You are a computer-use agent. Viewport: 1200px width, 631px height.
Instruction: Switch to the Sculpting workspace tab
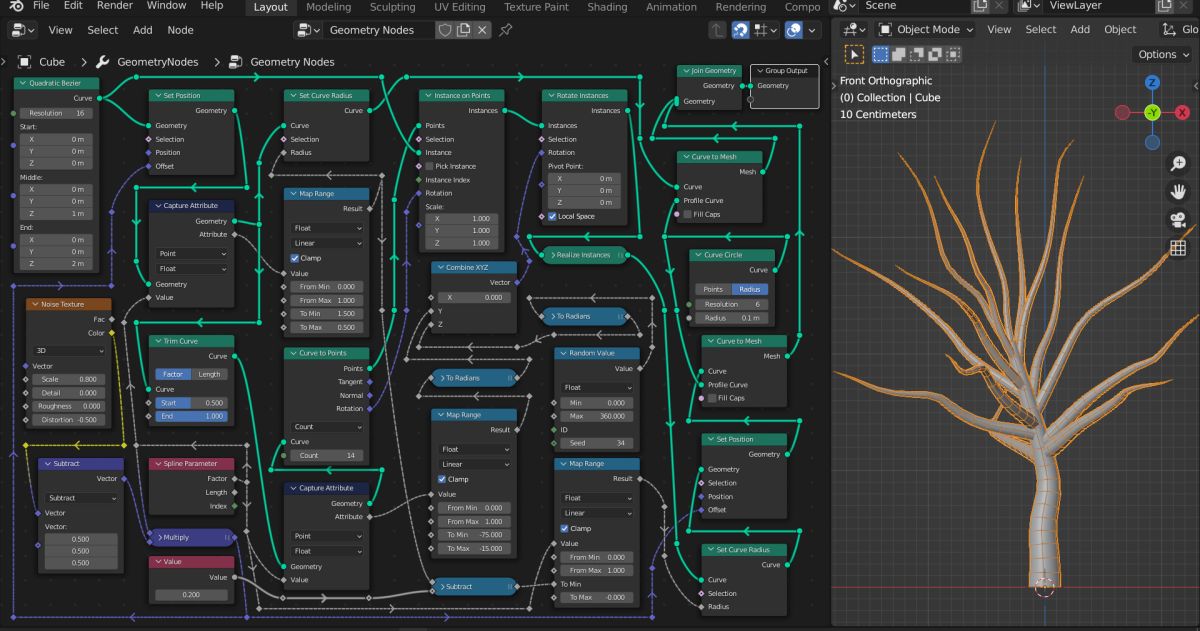pyautogui.click(x=392, y=7)
